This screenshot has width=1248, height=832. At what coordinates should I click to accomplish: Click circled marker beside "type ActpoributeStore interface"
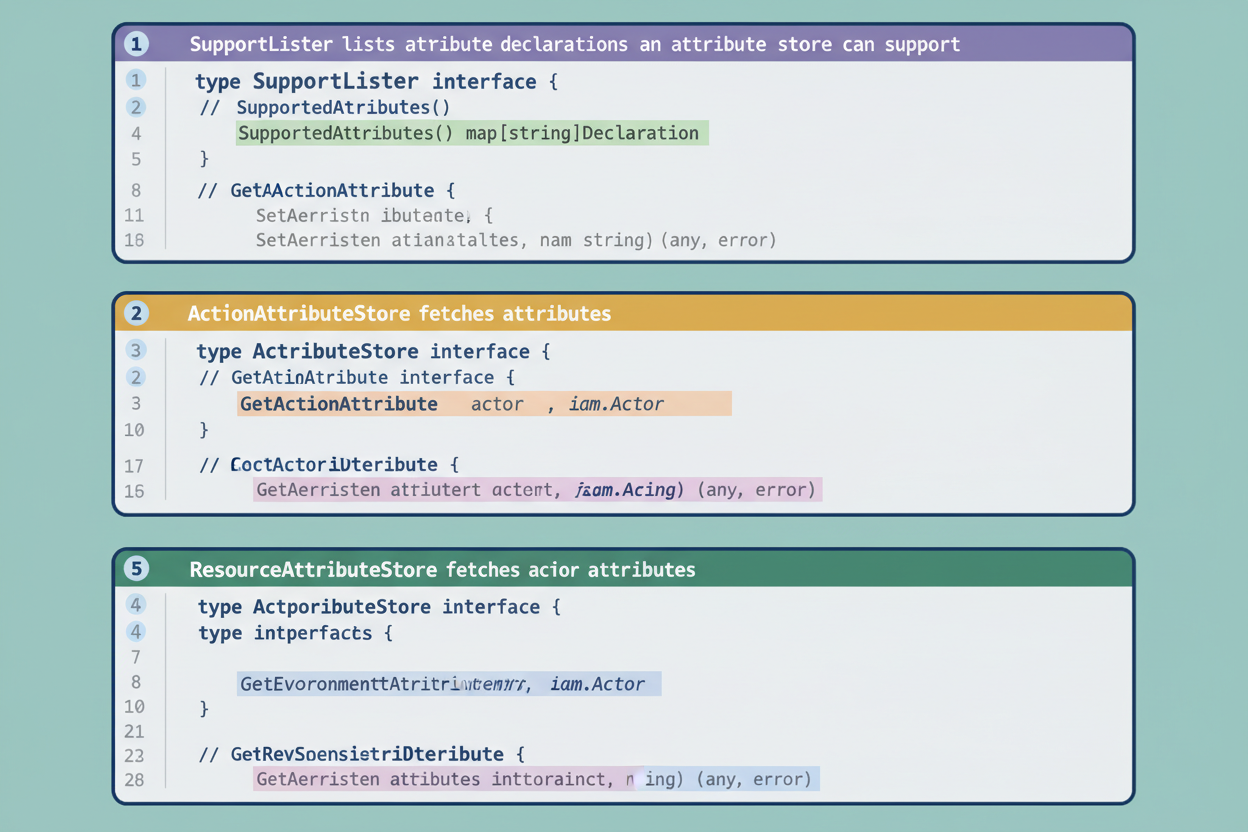(136, 606)
